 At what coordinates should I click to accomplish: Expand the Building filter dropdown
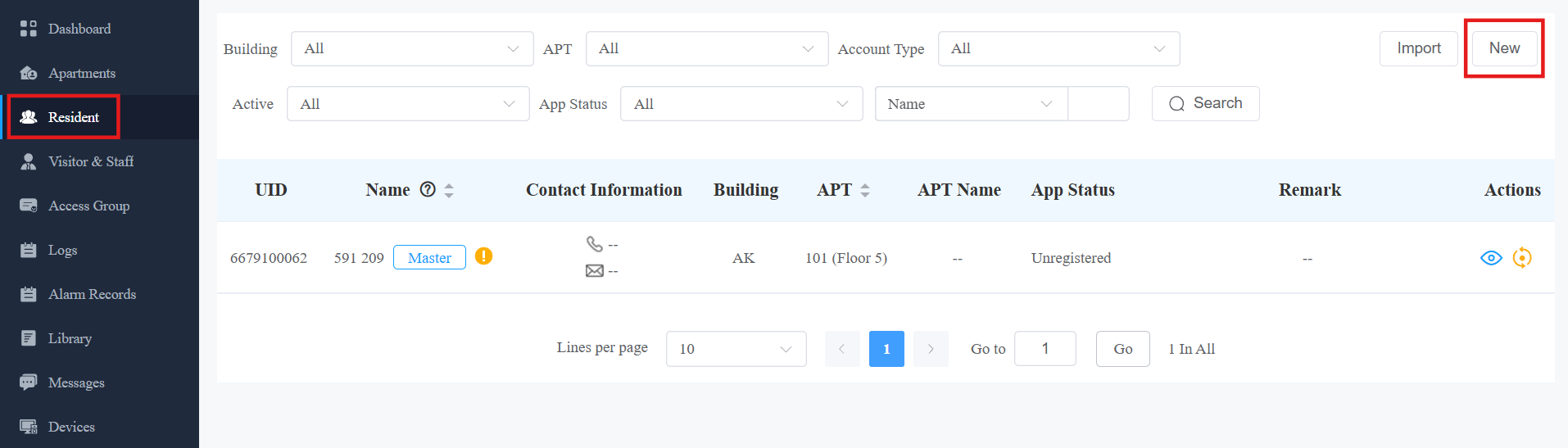412,49
